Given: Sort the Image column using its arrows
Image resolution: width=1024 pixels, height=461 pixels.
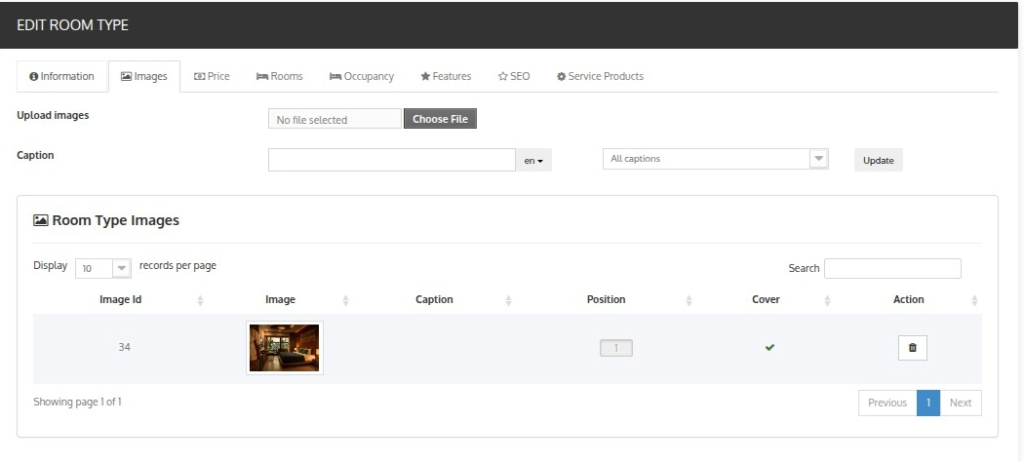Looking at the screenshot, I should (x=345, y=300).
